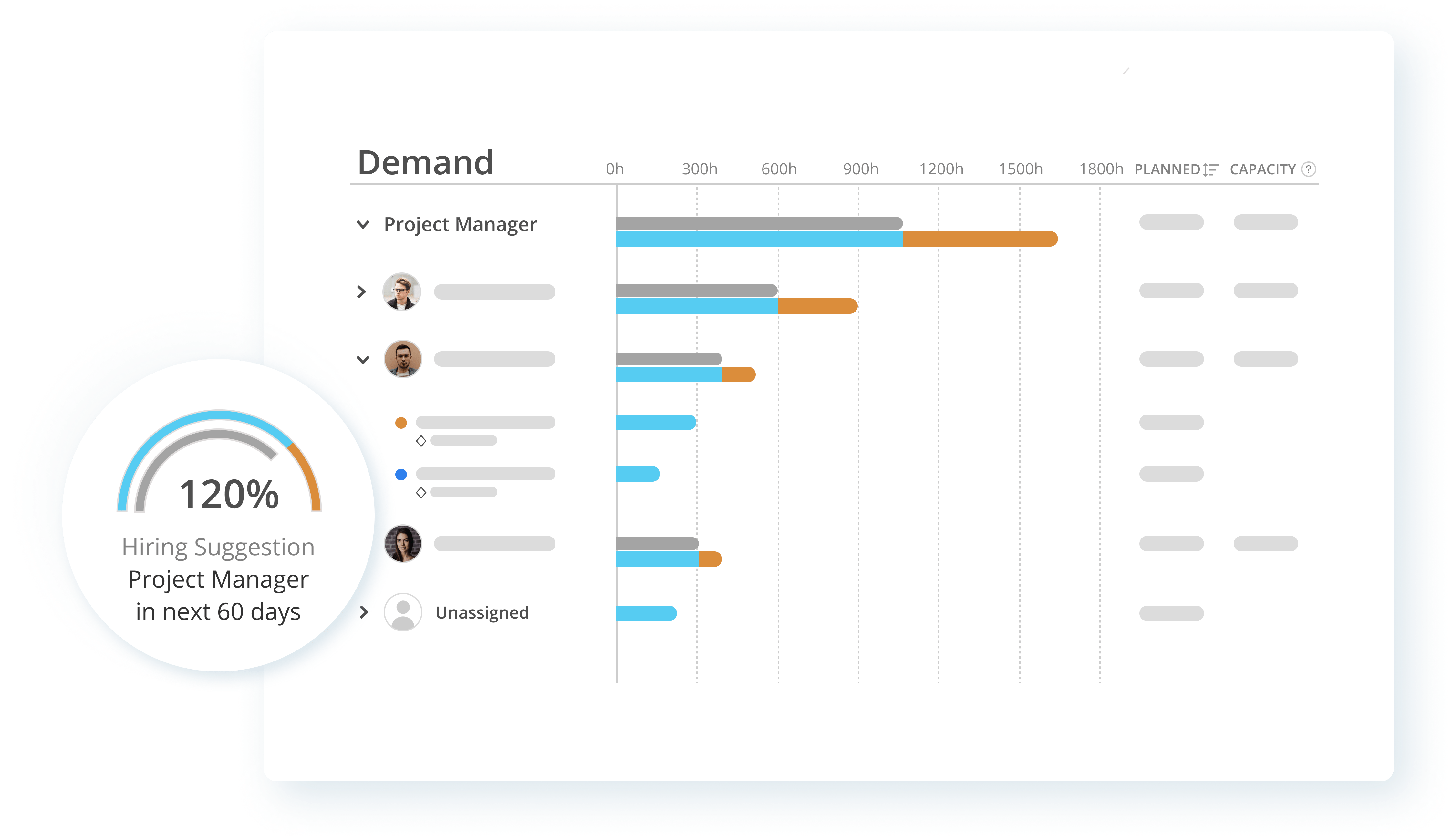The width and height of the screenshot is (1453, 840).
Task: Click the Unassigned person silhouette icon
Action: [403, 613]
